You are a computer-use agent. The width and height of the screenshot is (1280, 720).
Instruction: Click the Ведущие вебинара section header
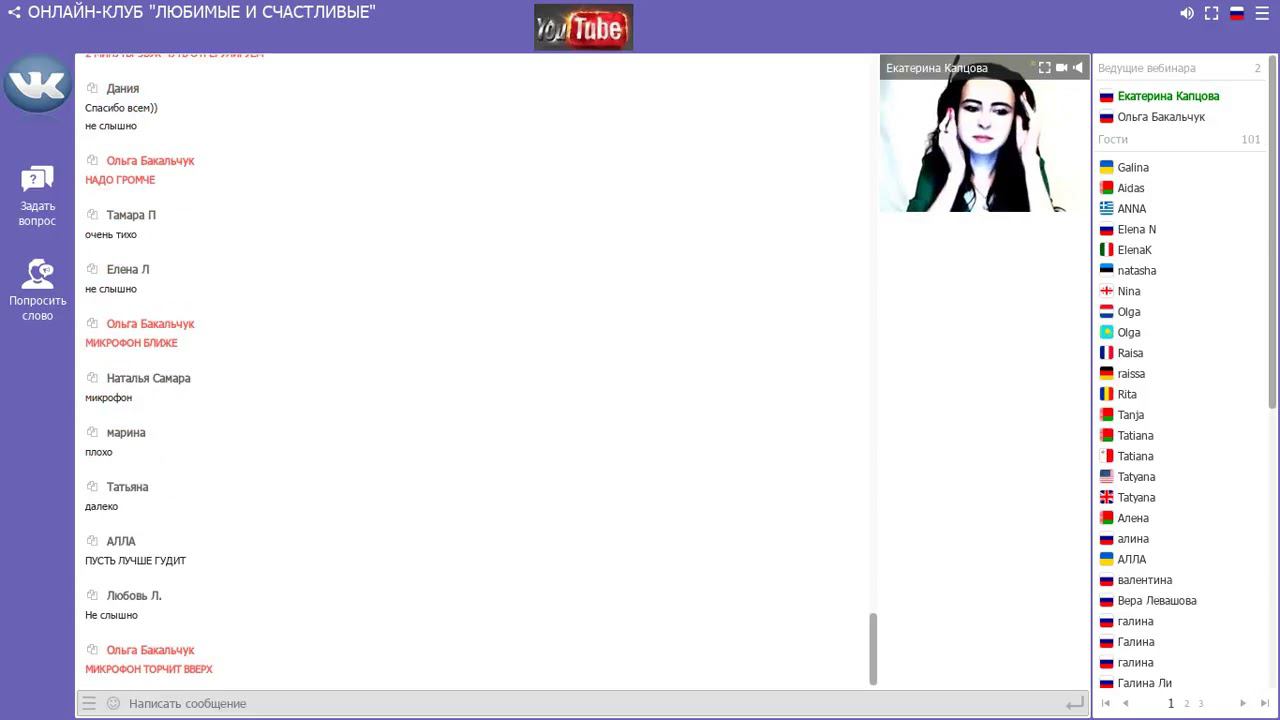coord(1147,68)
